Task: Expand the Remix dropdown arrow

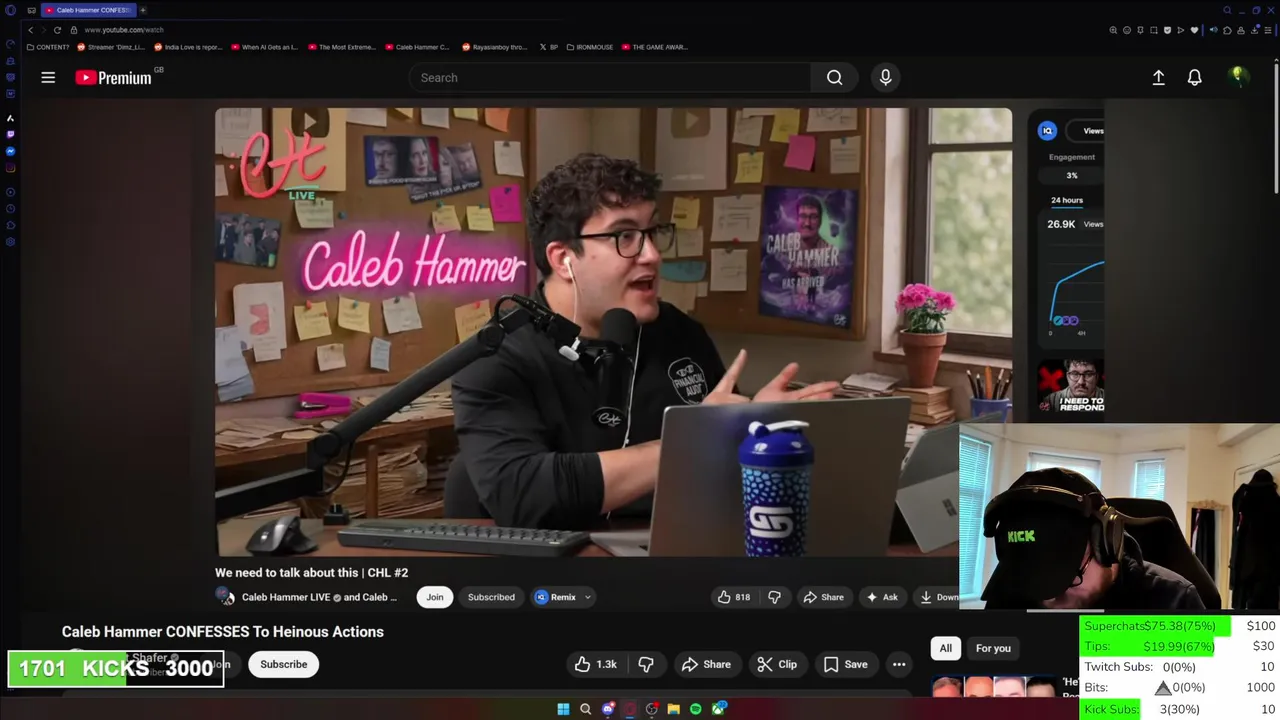Action: tap(588, 597)
